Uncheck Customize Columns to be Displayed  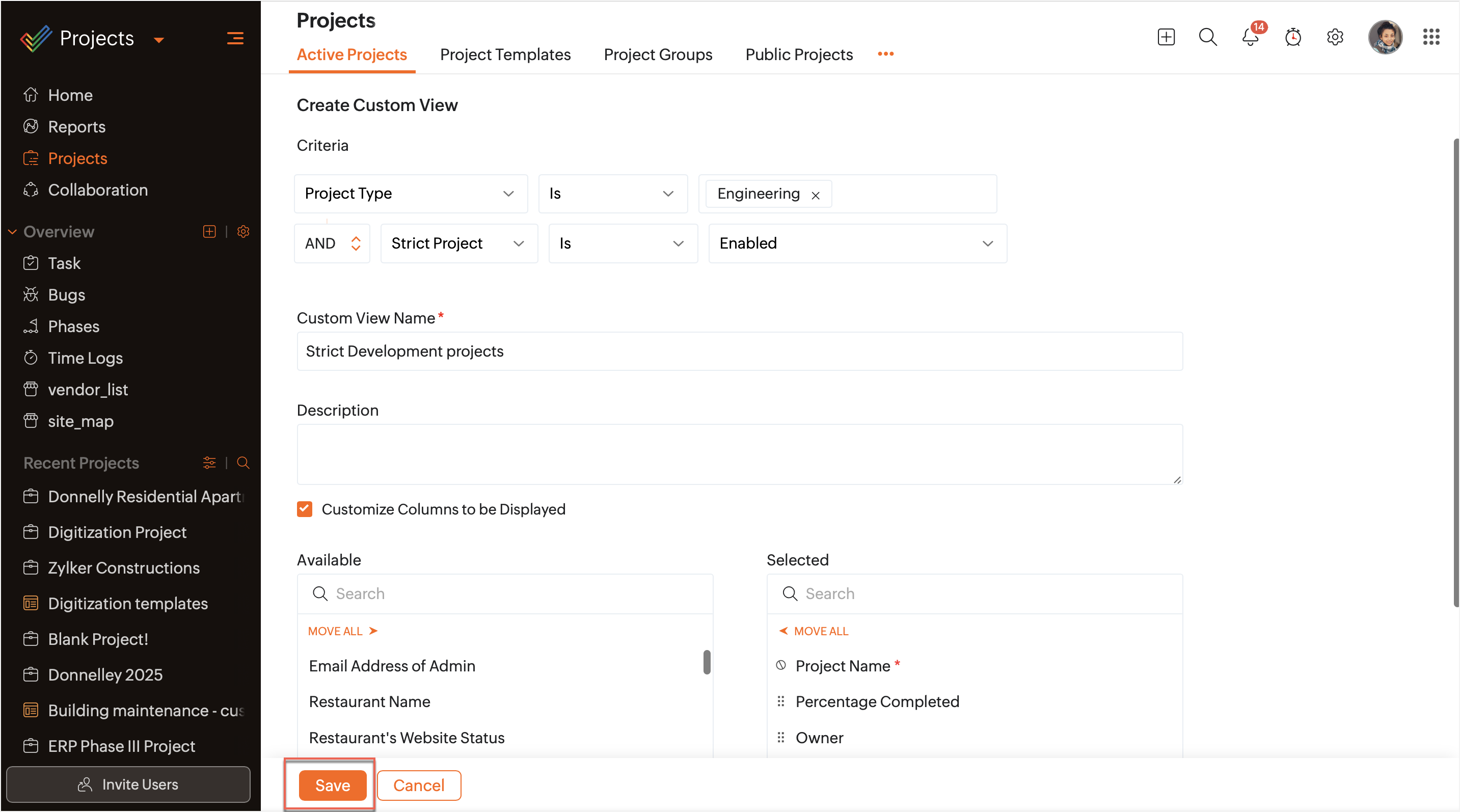tap(304, 509)
